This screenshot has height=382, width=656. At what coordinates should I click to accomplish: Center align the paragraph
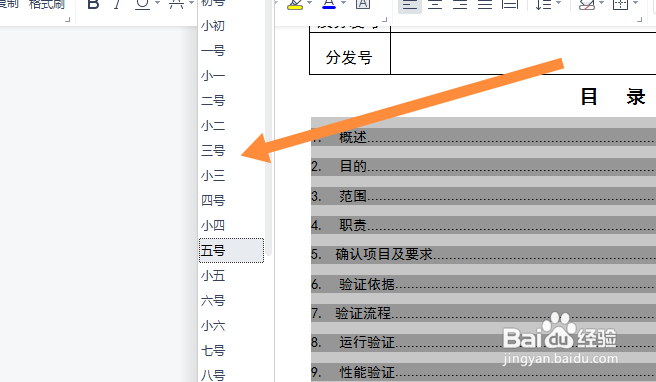coord(435,4)
